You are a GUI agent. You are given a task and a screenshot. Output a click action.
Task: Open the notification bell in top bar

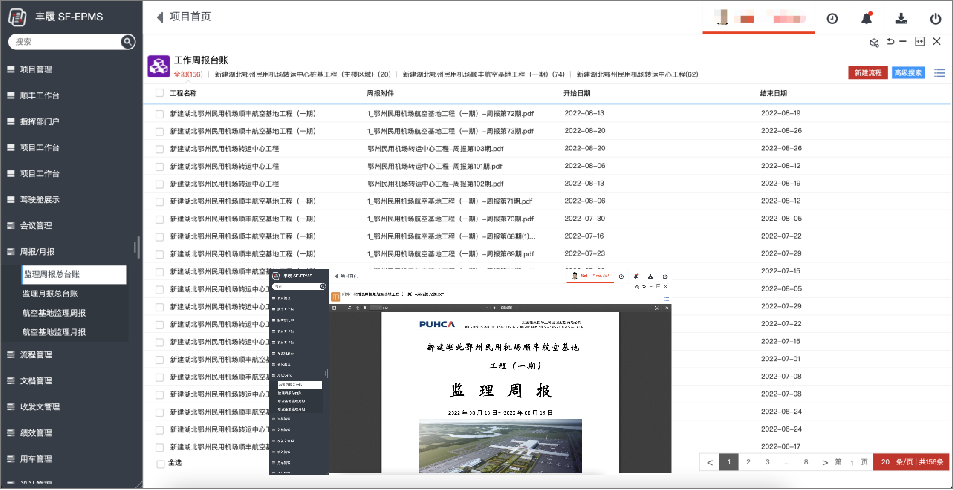click(x=867, y=19)
